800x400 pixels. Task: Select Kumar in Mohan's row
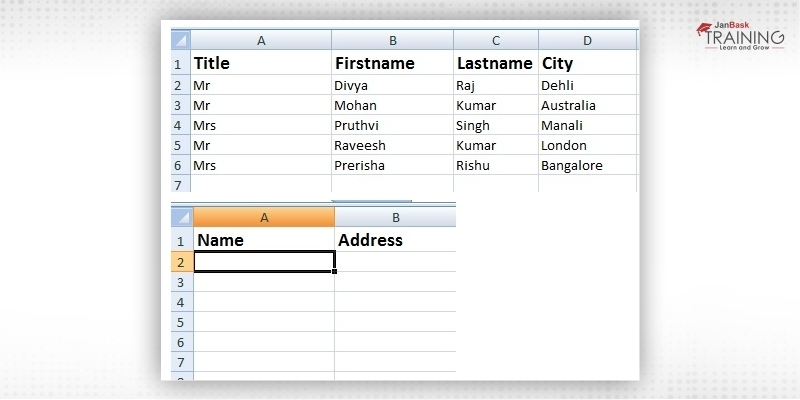(x=496, y=105)
